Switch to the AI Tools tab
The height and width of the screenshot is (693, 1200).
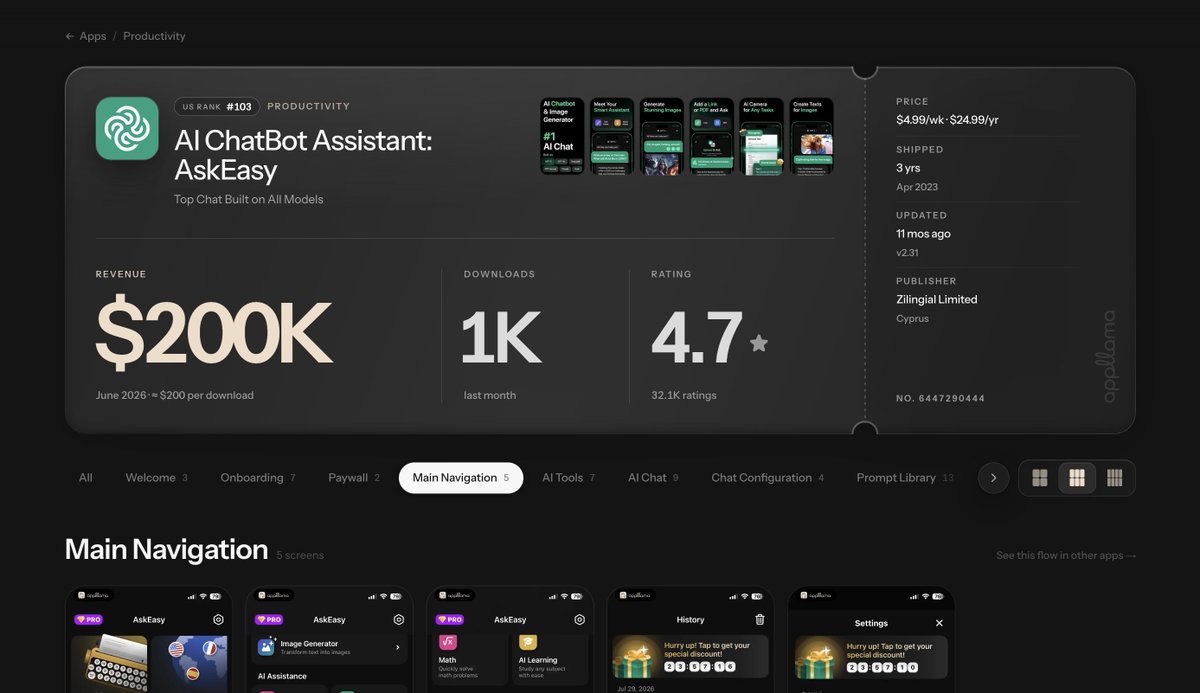(568, 478)
